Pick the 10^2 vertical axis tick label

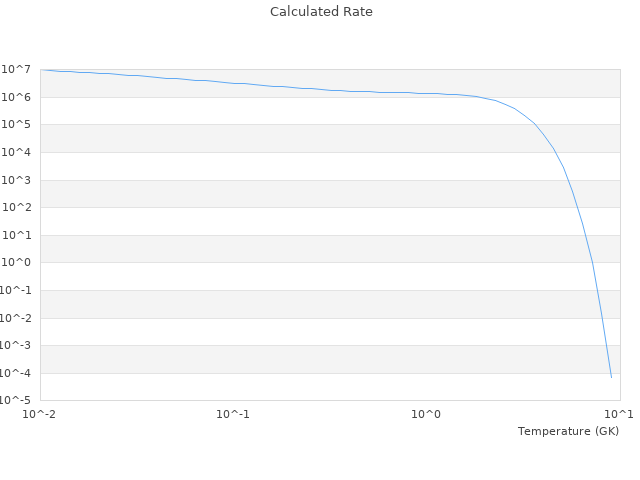[18, 208]
